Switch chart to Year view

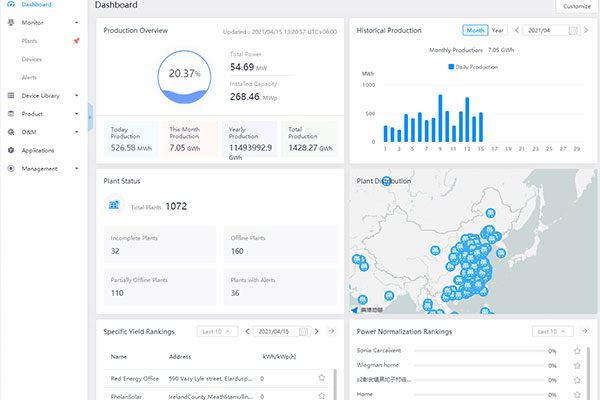(497, 31)
